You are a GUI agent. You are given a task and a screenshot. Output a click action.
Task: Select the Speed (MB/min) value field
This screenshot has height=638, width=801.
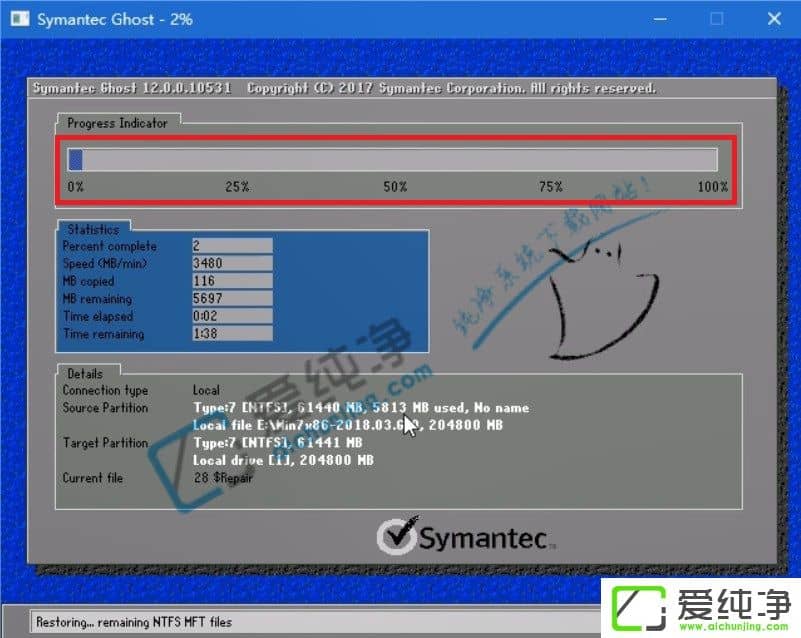[x=230, y=263]
